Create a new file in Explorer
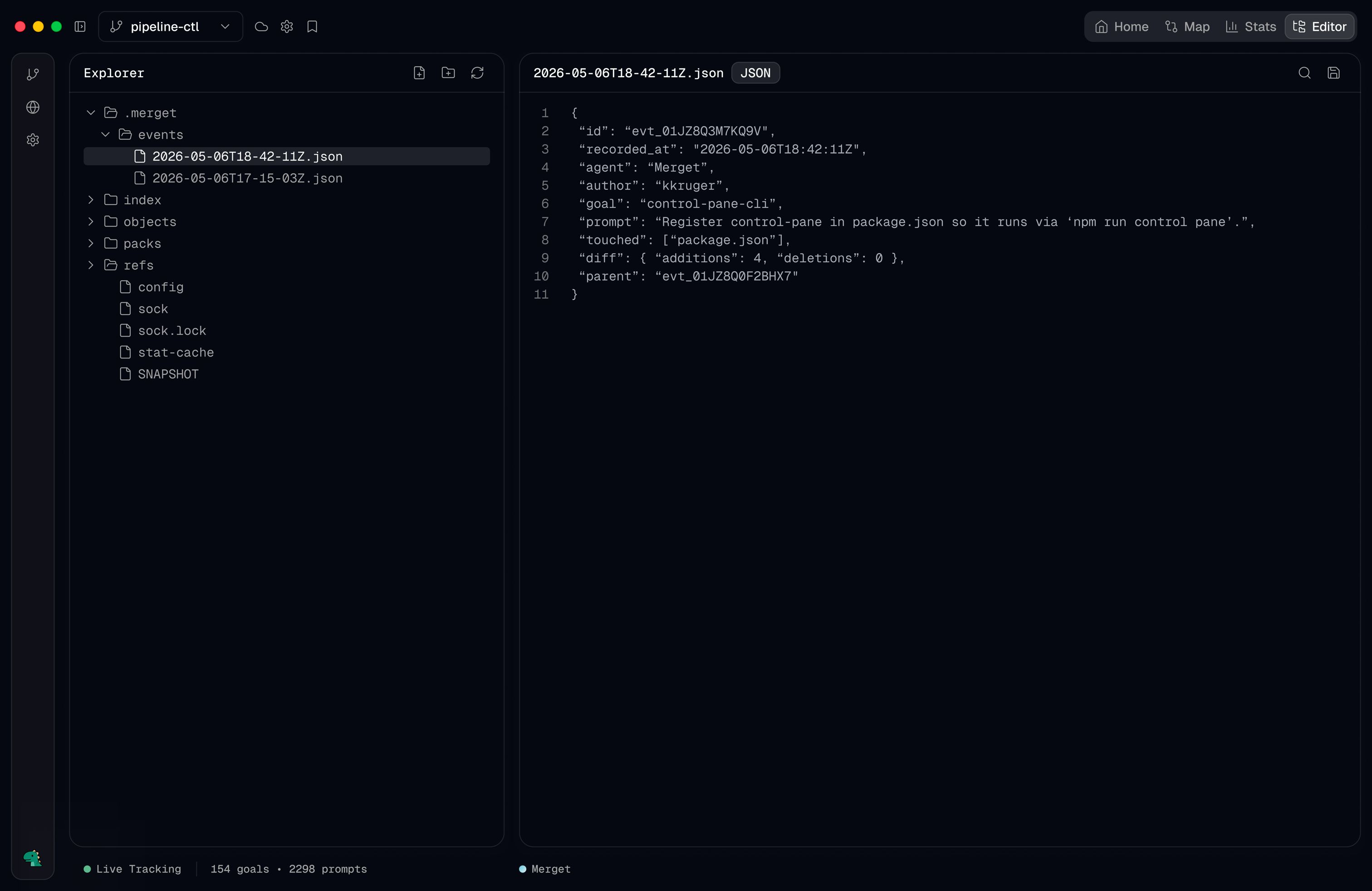Screen dimensions: 1372x891 pos(419,73)
